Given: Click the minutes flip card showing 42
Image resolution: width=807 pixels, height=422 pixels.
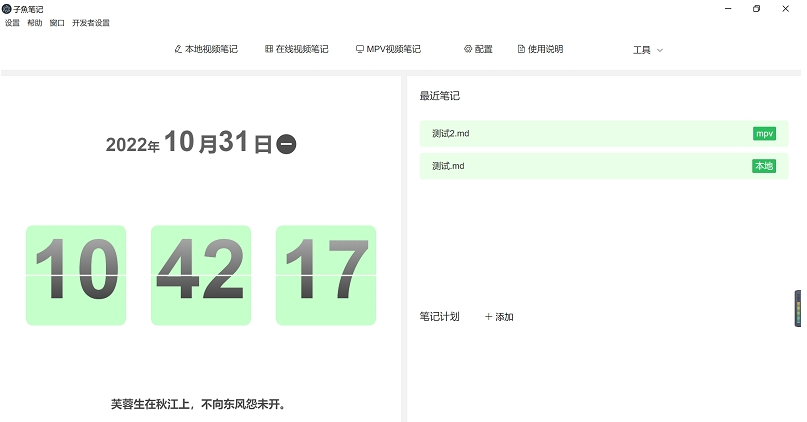Looking at the screenshot, I should coord(201,275).
